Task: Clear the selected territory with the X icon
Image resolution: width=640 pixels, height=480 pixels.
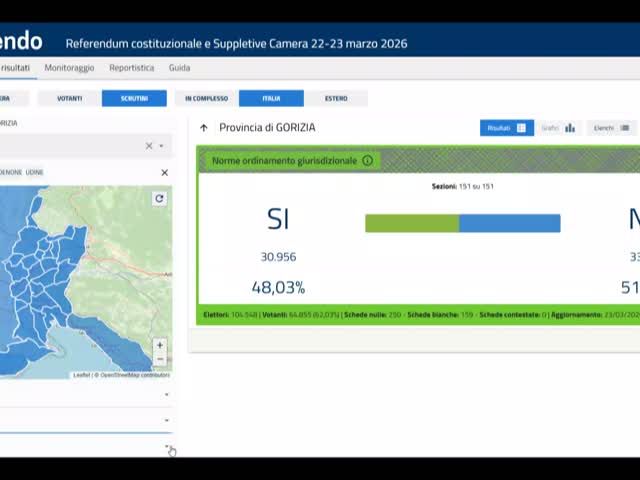Action: 149,146
